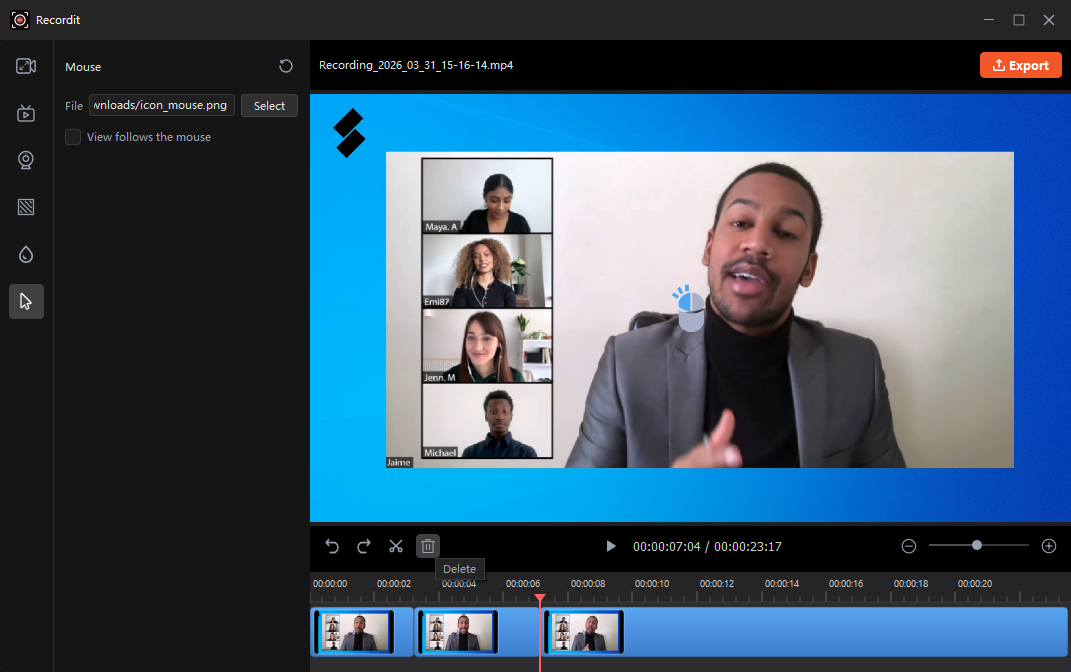The width and height of the screenshot is (1071, 672).
Task: Click the mouse icon File path field
Action: click(x=162, y=106)
